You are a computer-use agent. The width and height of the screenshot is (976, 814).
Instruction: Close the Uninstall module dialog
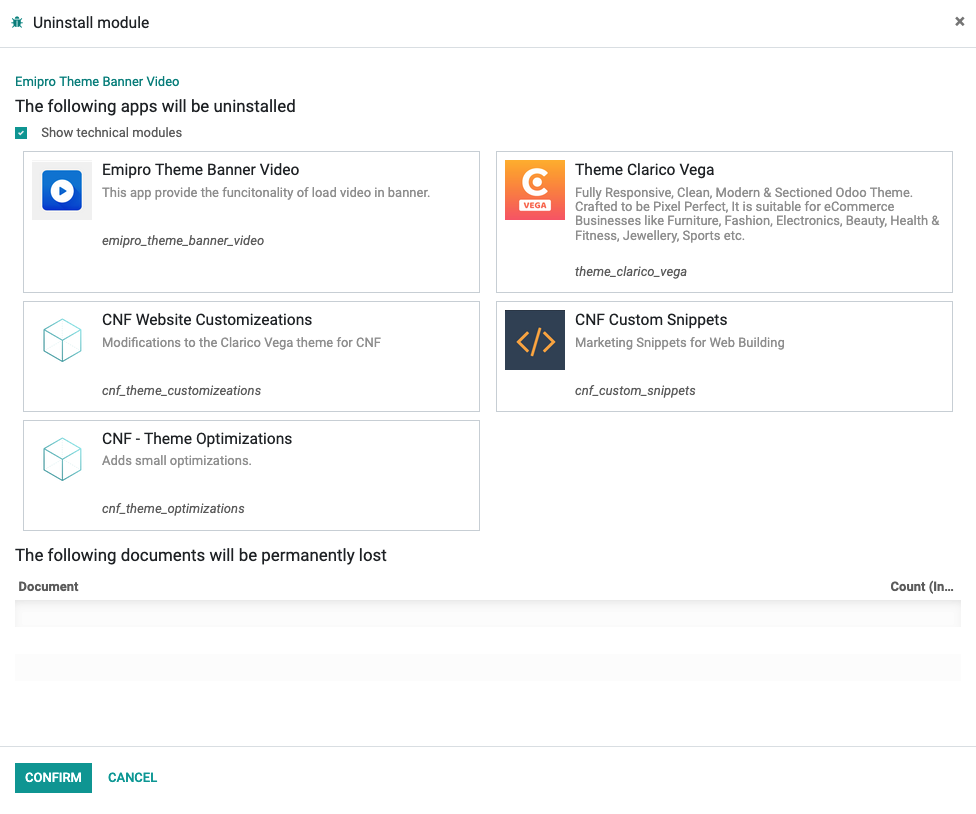tap(959, 22)
